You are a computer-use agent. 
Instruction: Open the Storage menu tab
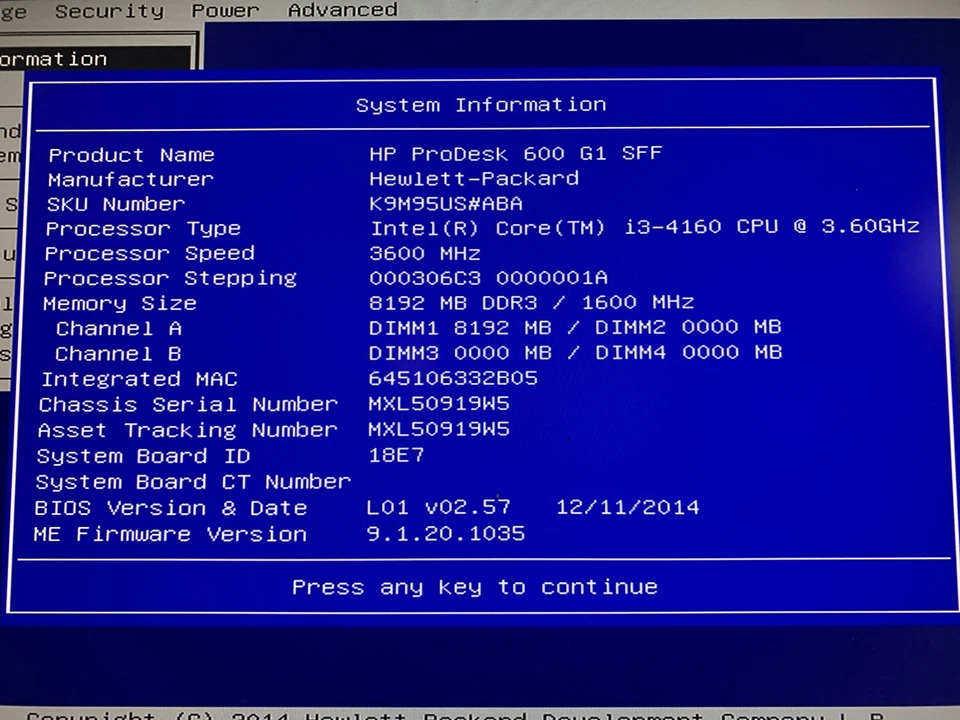point(12,11)
